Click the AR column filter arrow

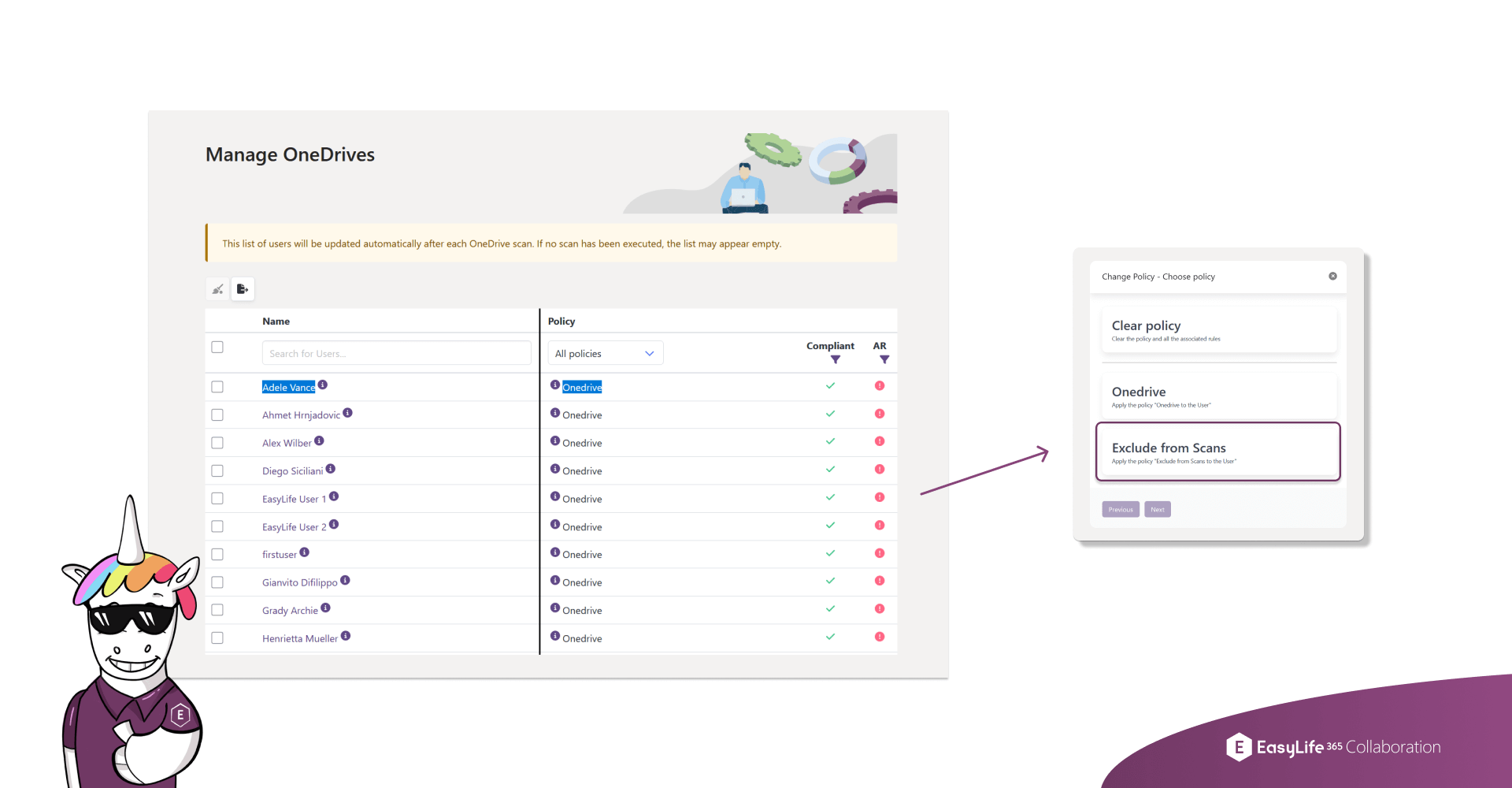tap(884, 359)
